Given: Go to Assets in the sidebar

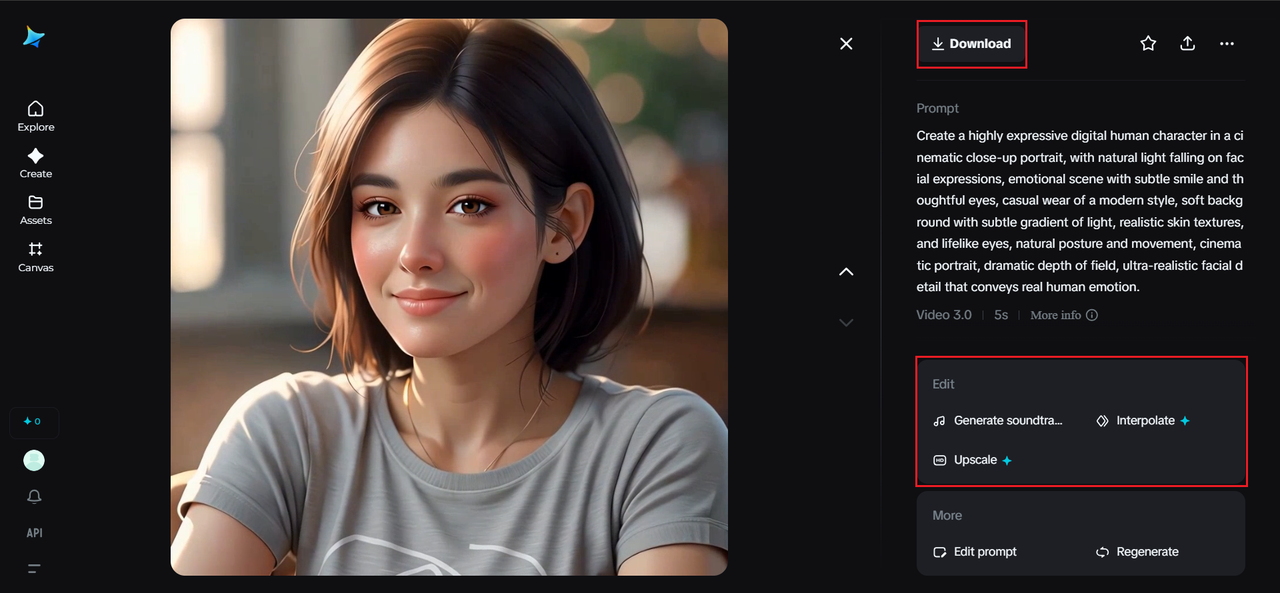Looking at the screenshot, I should (x=35, y=209).
